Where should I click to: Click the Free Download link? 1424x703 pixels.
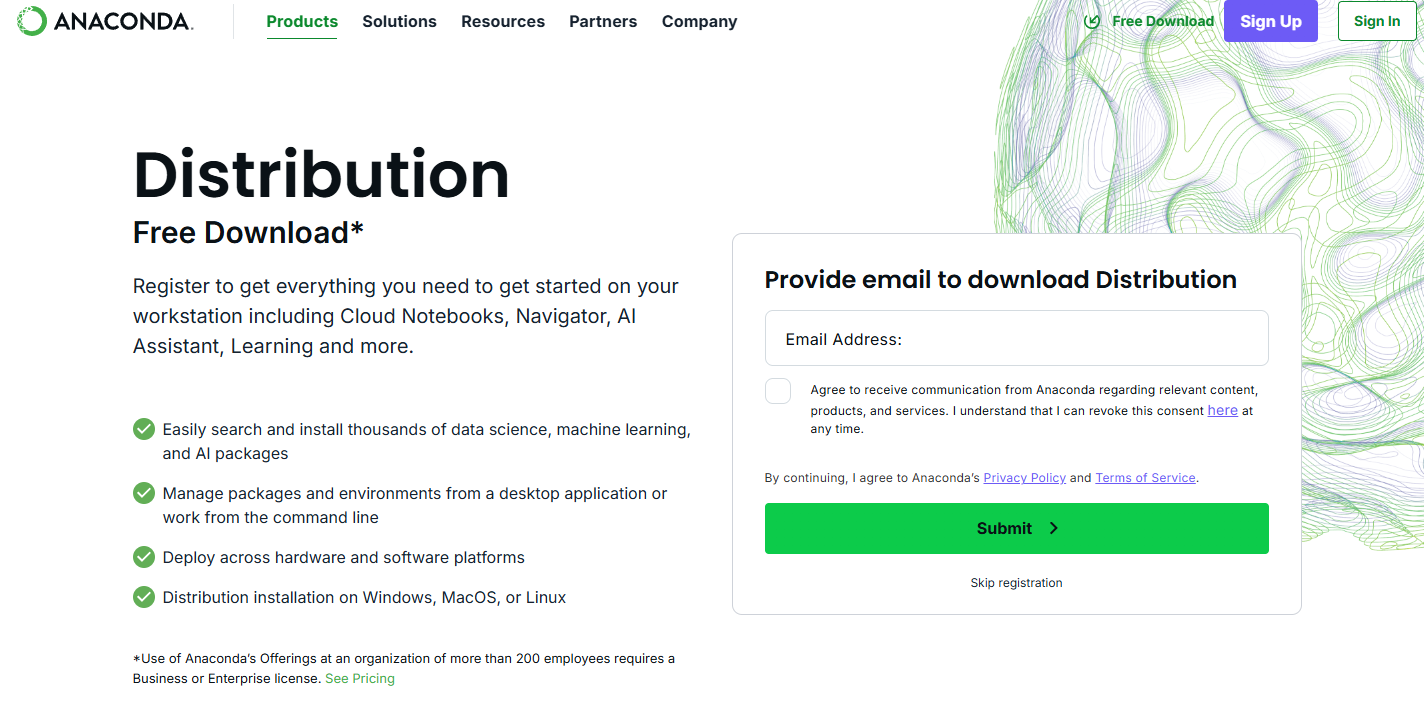tap(1162, 21)
